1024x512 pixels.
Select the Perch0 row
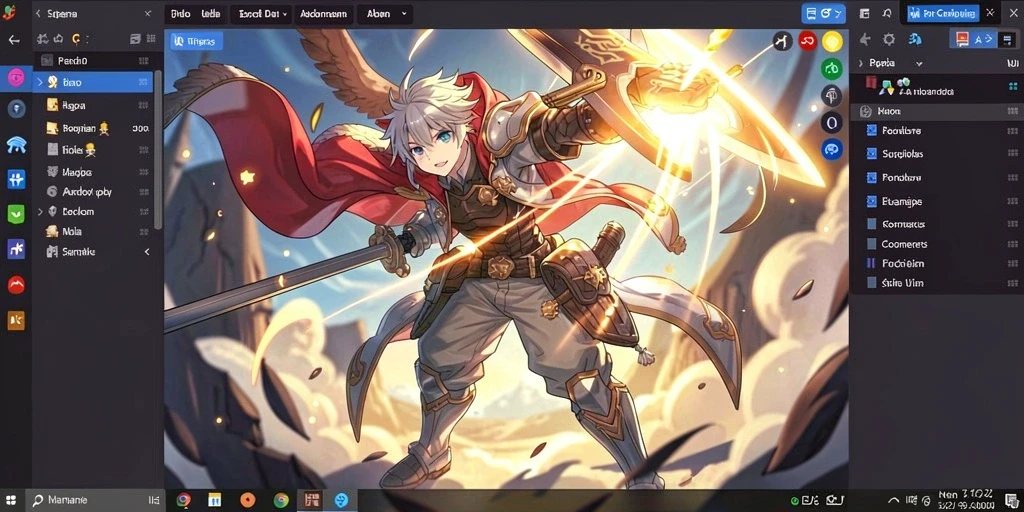coord(93,61)
